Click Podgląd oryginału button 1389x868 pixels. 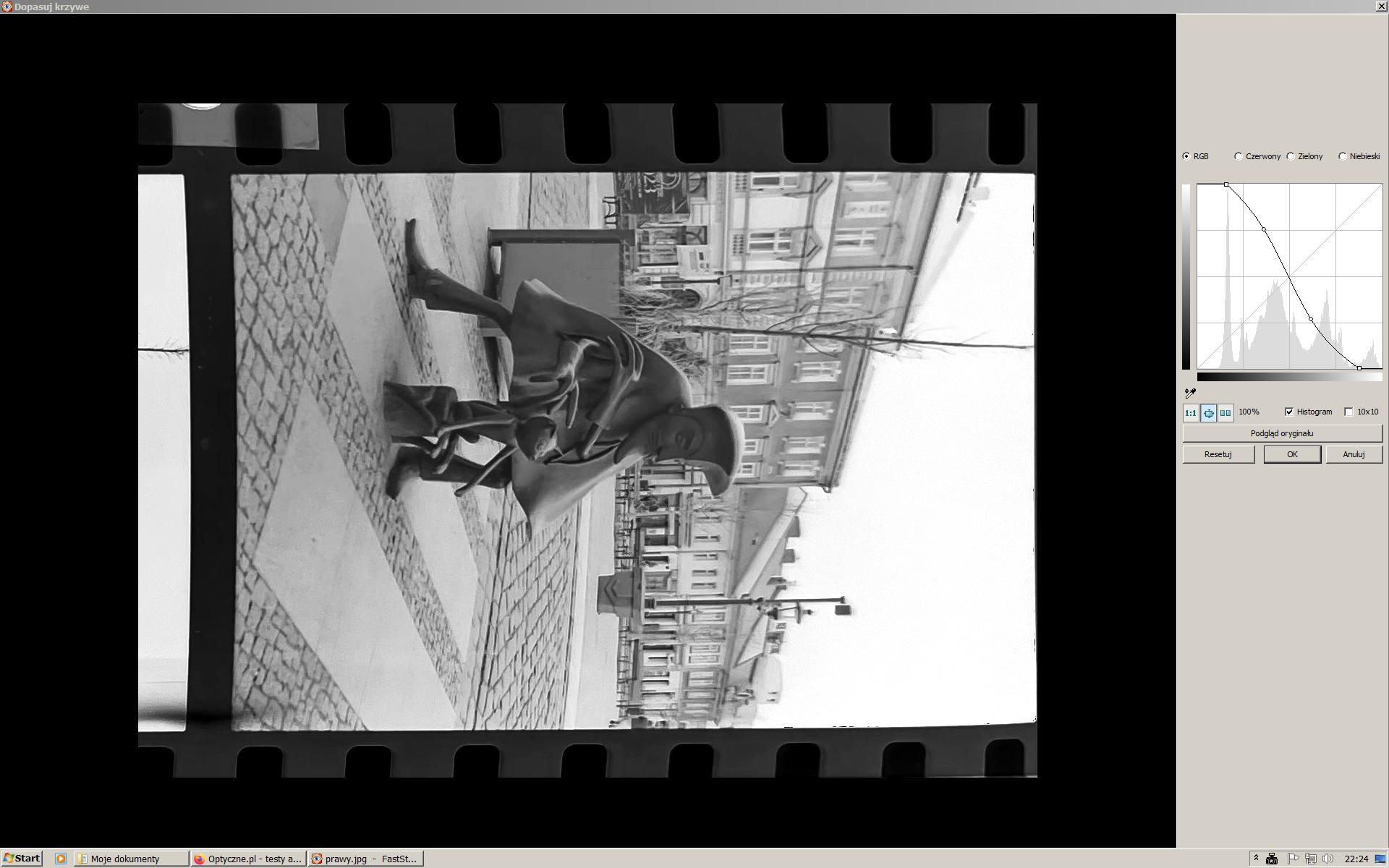pos(1281,433)
